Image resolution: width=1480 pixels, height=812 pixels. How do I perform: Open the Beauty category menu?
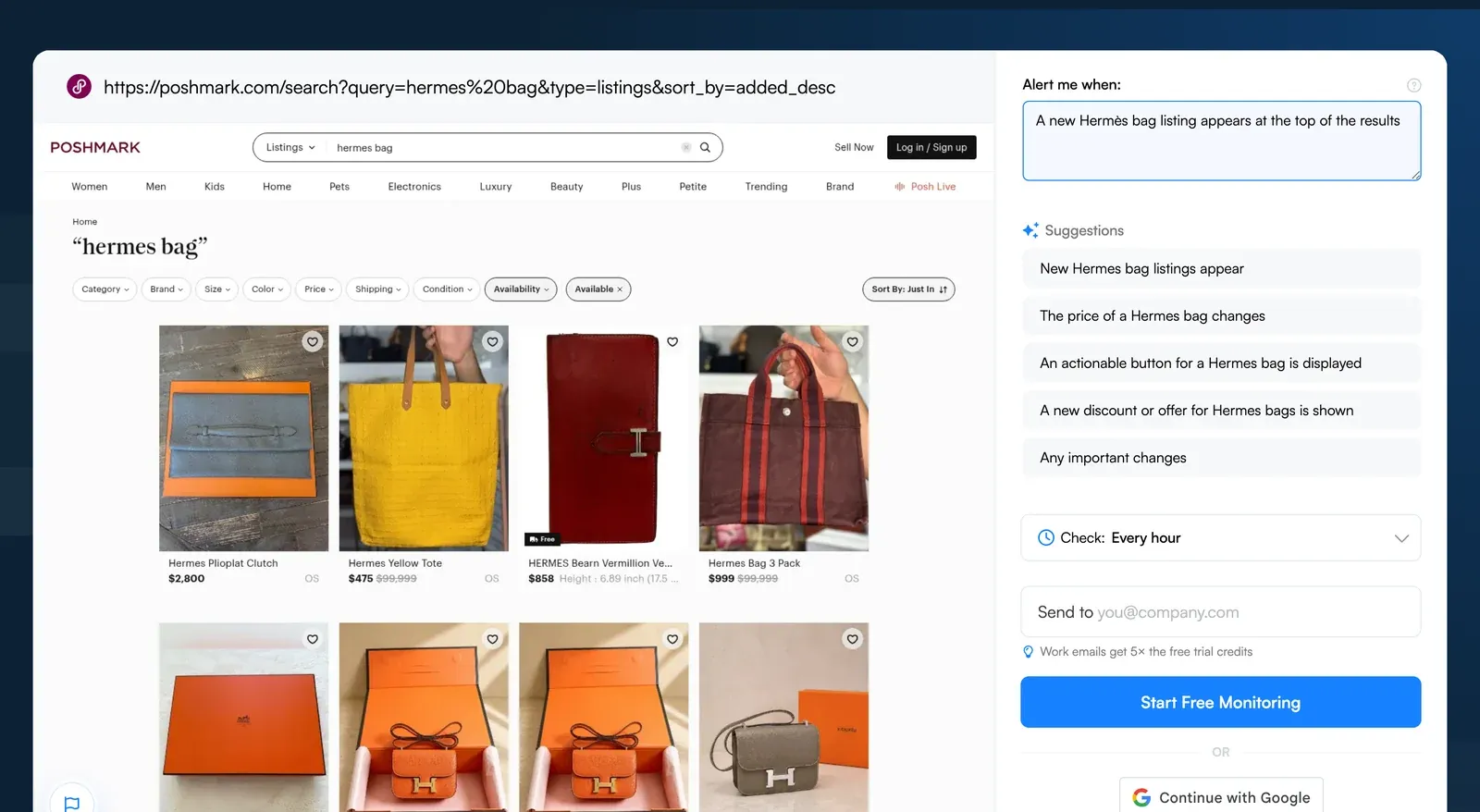coord(567,187)
